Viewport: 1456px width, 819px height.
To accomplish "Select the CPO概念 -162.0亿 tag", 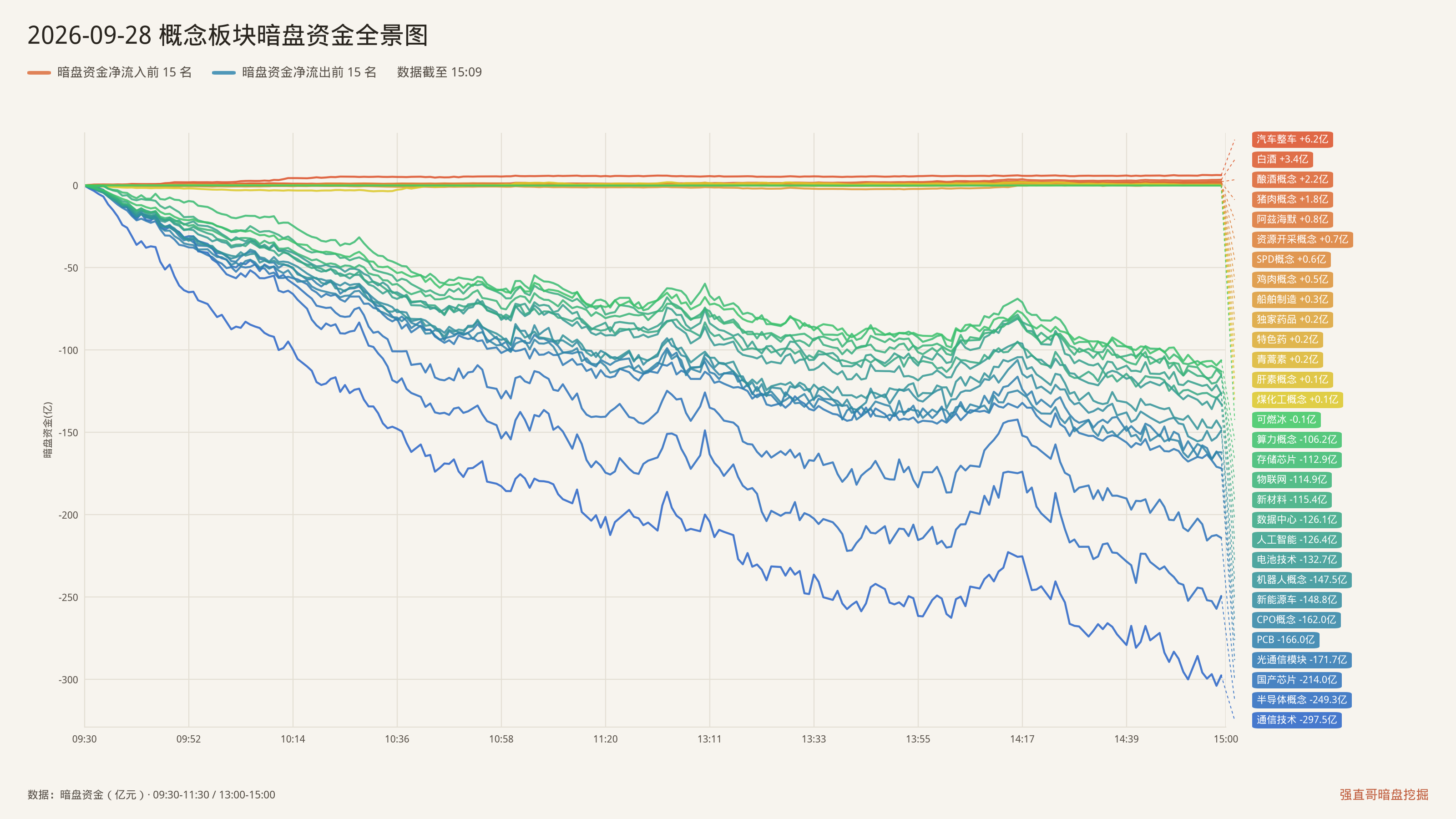I will 1296,619.
